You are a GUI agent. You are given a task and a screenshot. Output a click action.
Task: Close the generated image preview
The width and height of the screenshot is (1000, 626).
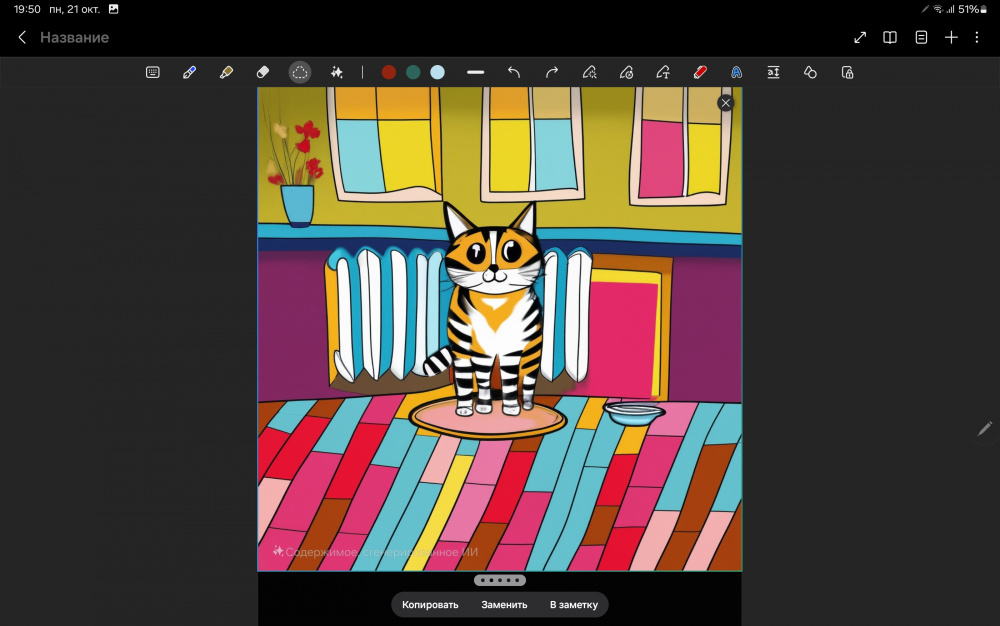726,103
